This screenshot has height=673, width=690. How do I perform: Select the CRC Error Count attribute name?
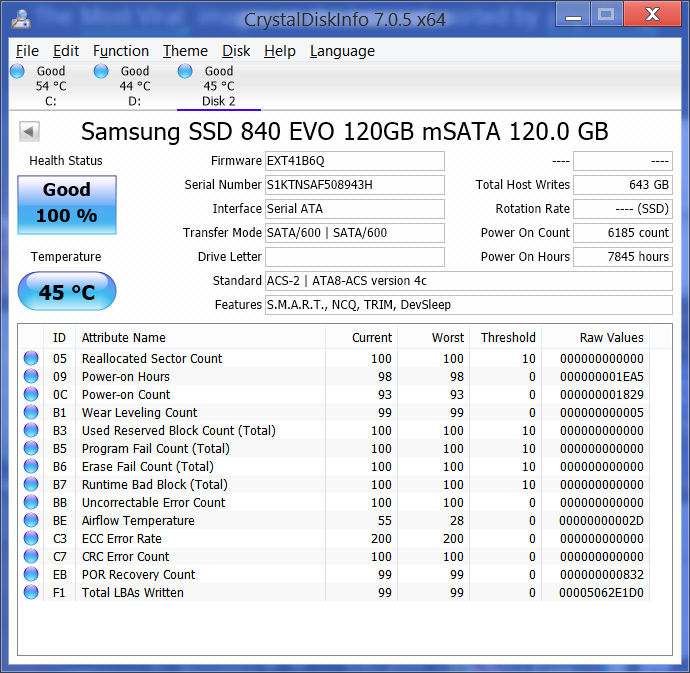(x=125, y=557)
